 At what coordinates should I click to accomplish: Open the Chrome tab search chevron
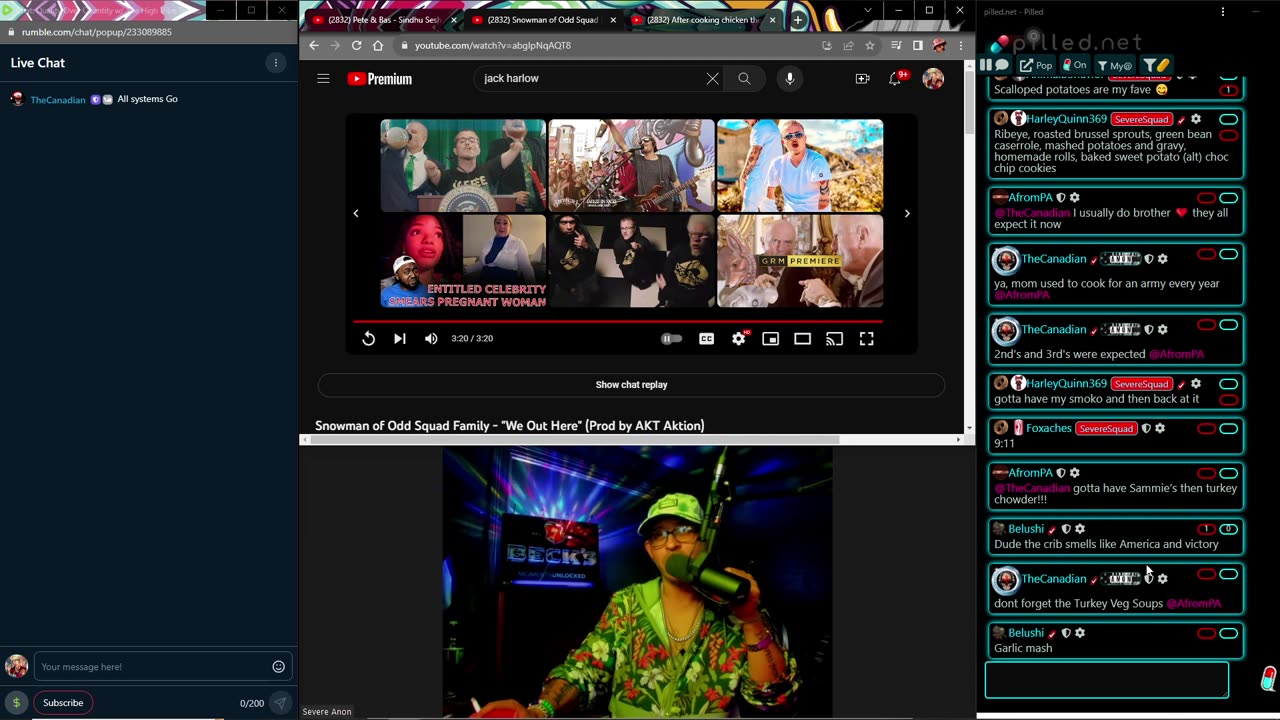point(867,11)
